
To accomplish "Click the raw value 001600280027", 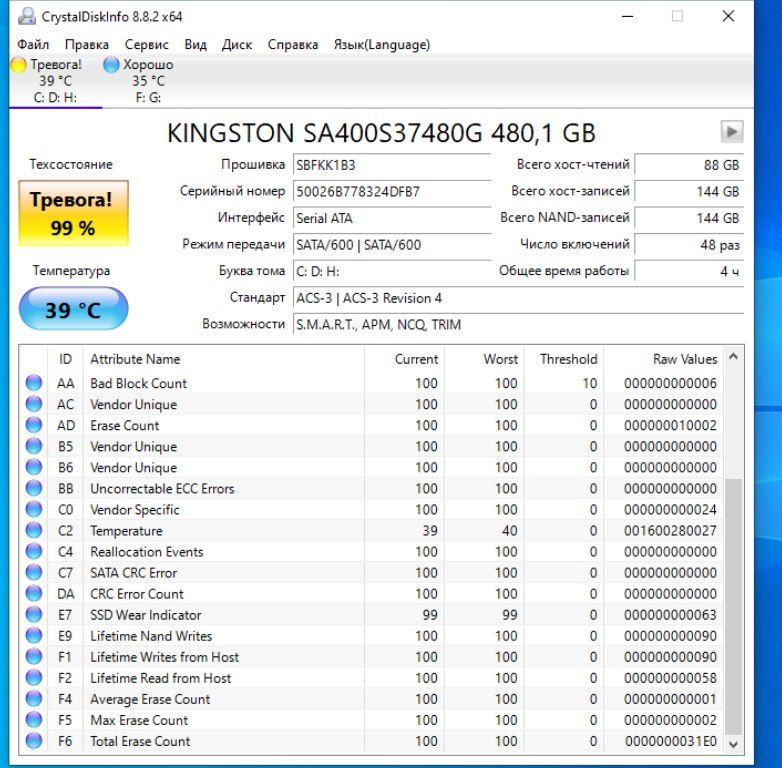I will coord(670,530).
